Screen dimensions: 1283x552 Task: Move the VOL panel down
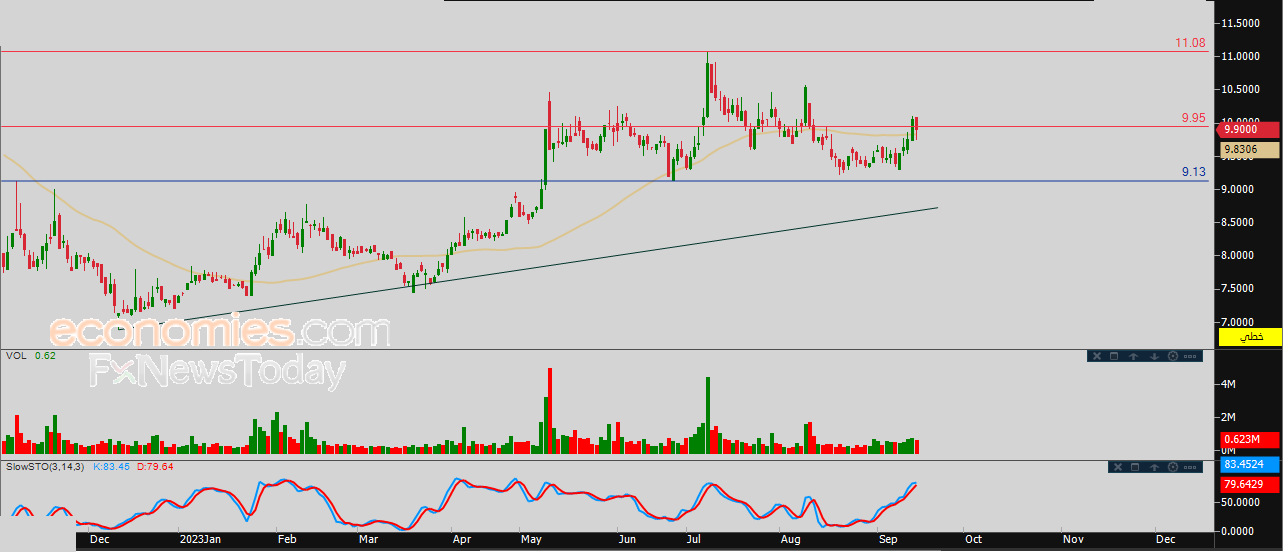click(x=1154, y=356)
